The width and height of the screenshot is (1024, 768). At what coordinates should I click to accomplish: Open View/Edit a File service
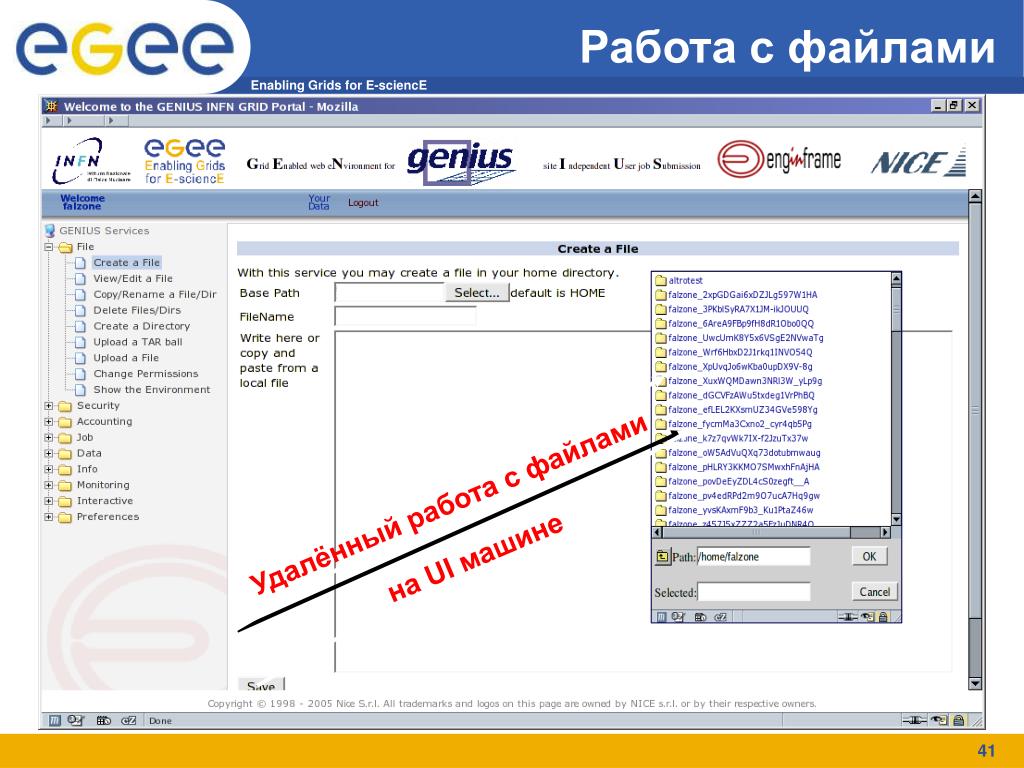click(x=133, y=278)
